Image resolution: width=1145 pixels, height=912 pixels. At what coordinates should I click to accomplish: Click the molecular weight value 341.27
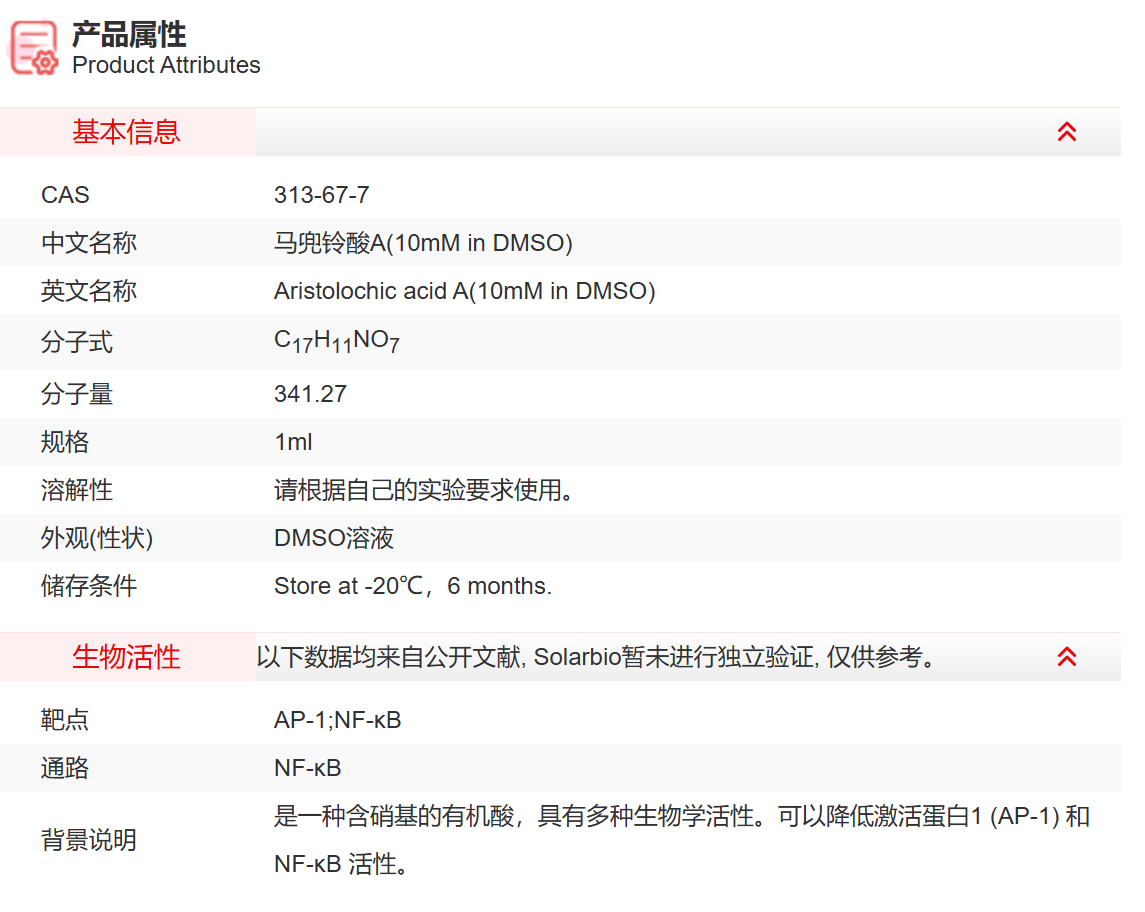pos(310,394)
